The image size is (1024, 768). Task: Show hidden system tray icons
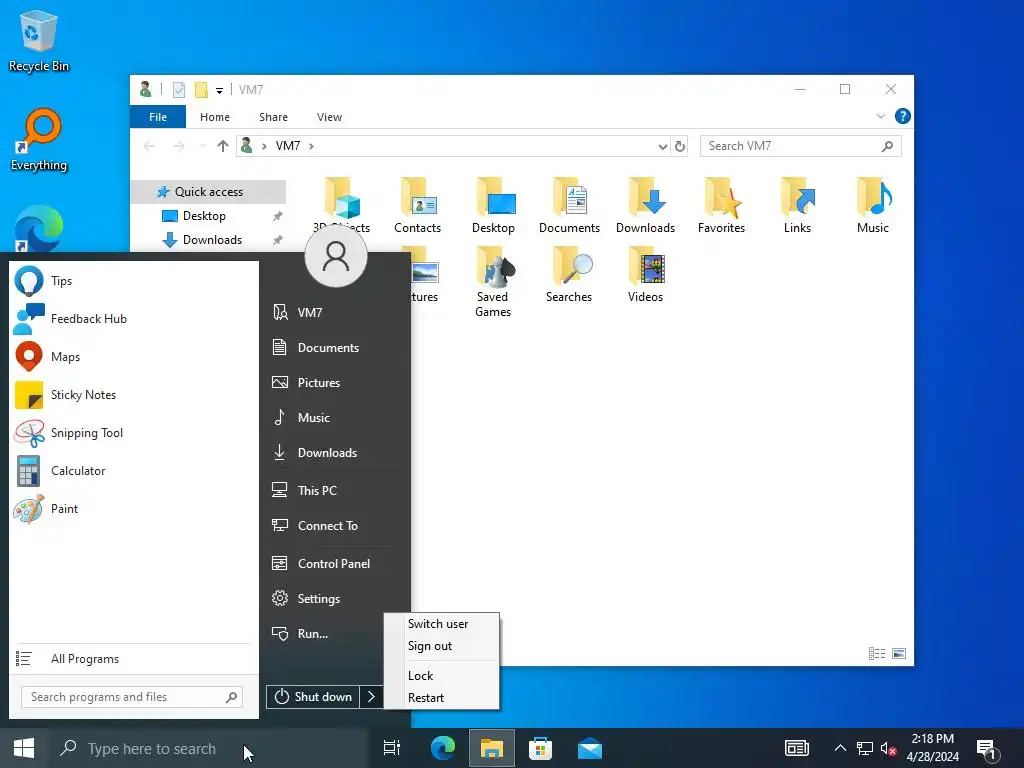click(840, 748)
